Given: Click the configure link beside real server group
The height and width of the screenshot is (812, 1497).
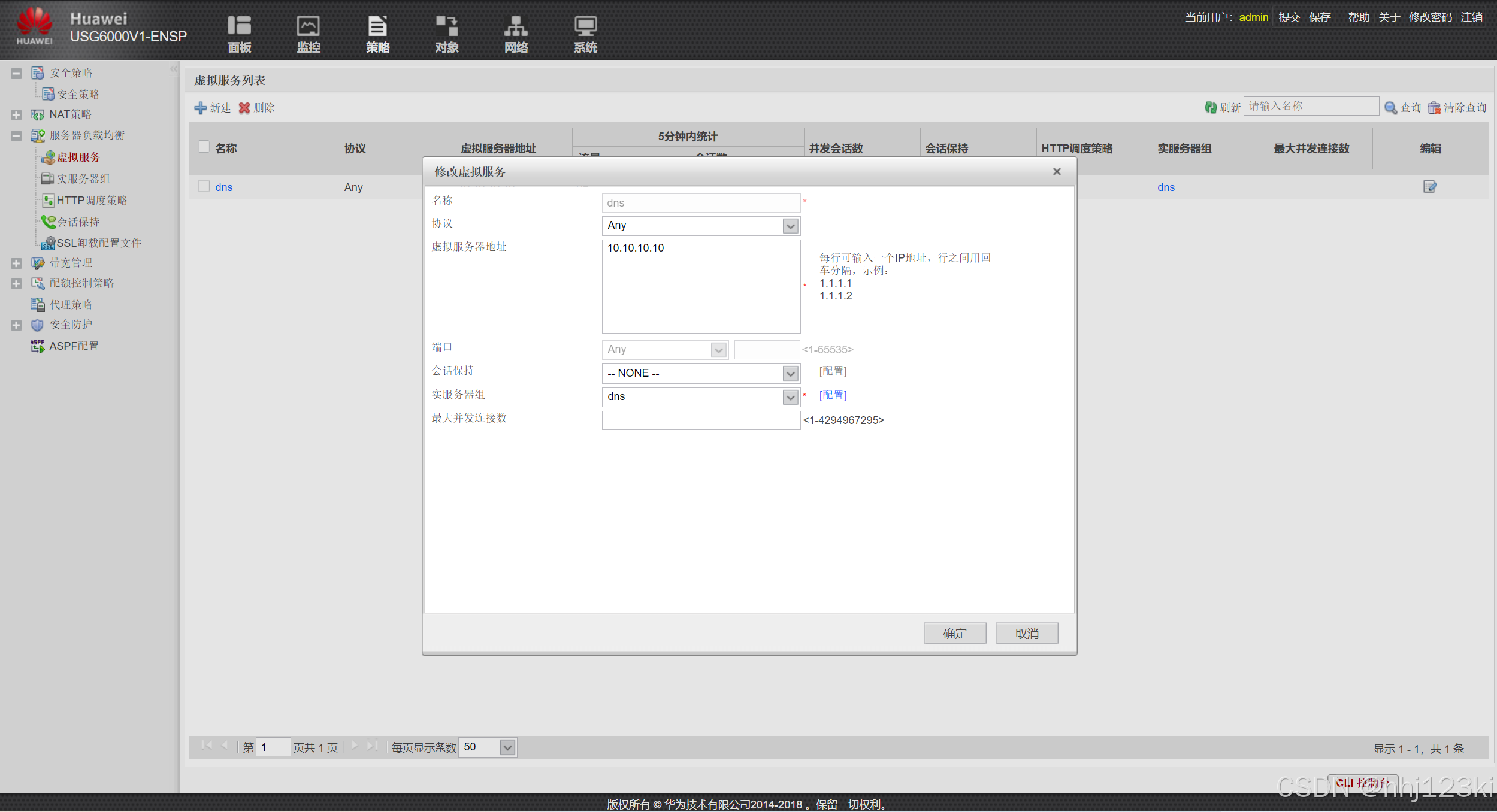Looking at the screenshot, I should pos(833,395).
